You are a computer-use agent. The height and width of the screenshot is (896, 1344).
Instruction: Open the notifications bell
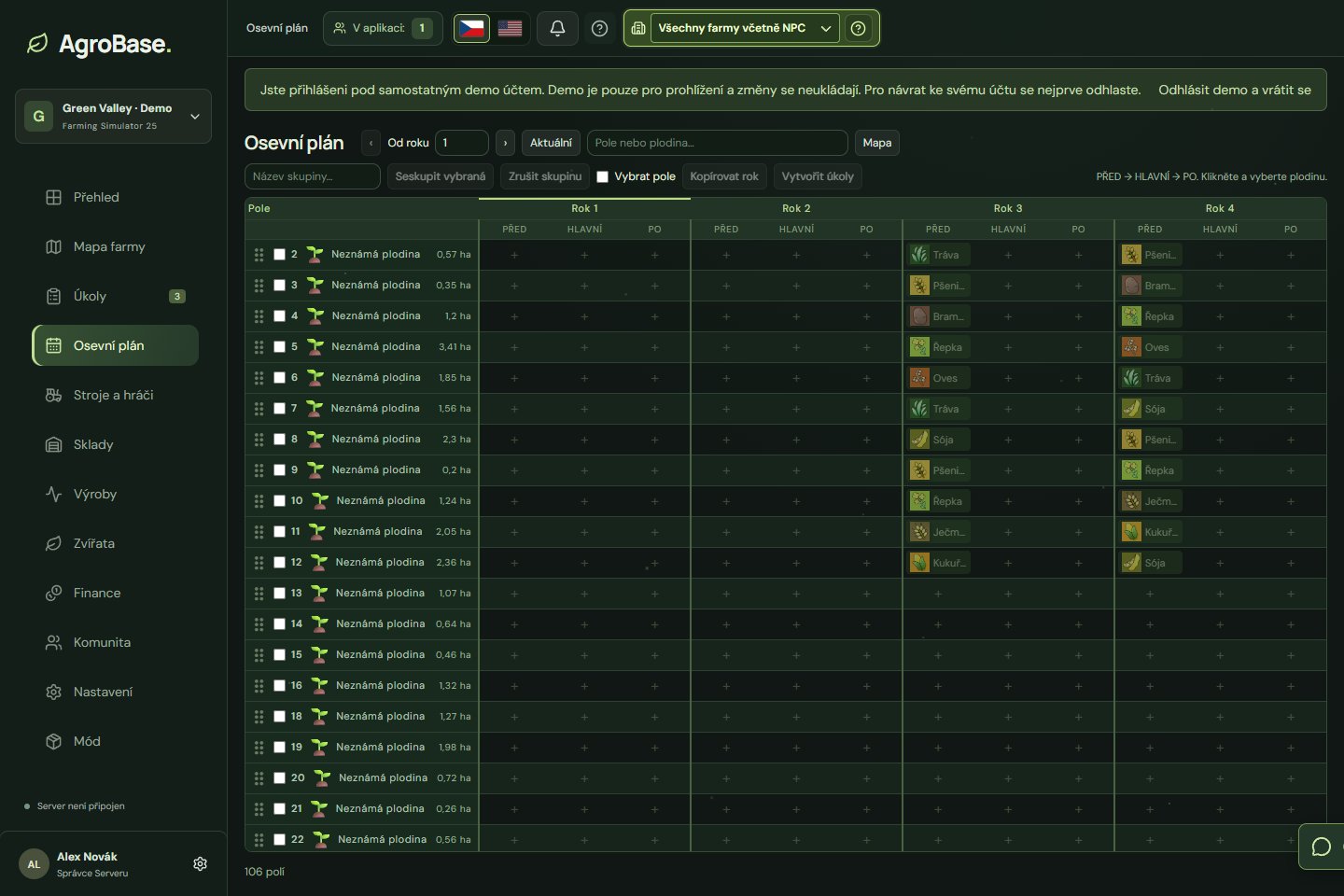pos(557,28)
